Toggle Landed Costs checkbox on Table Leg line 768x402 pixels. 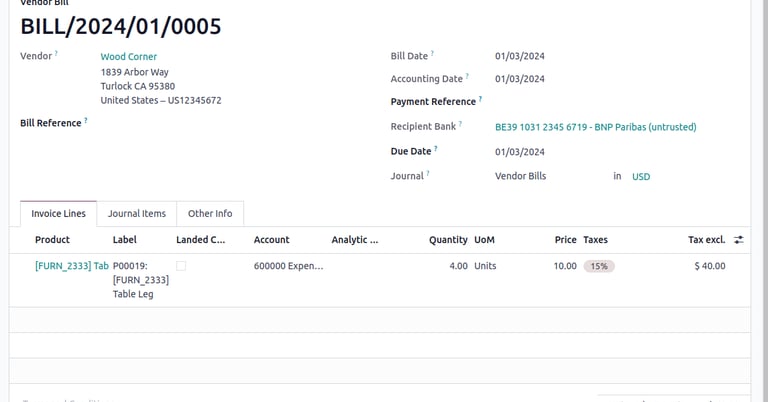pos(181,266)
